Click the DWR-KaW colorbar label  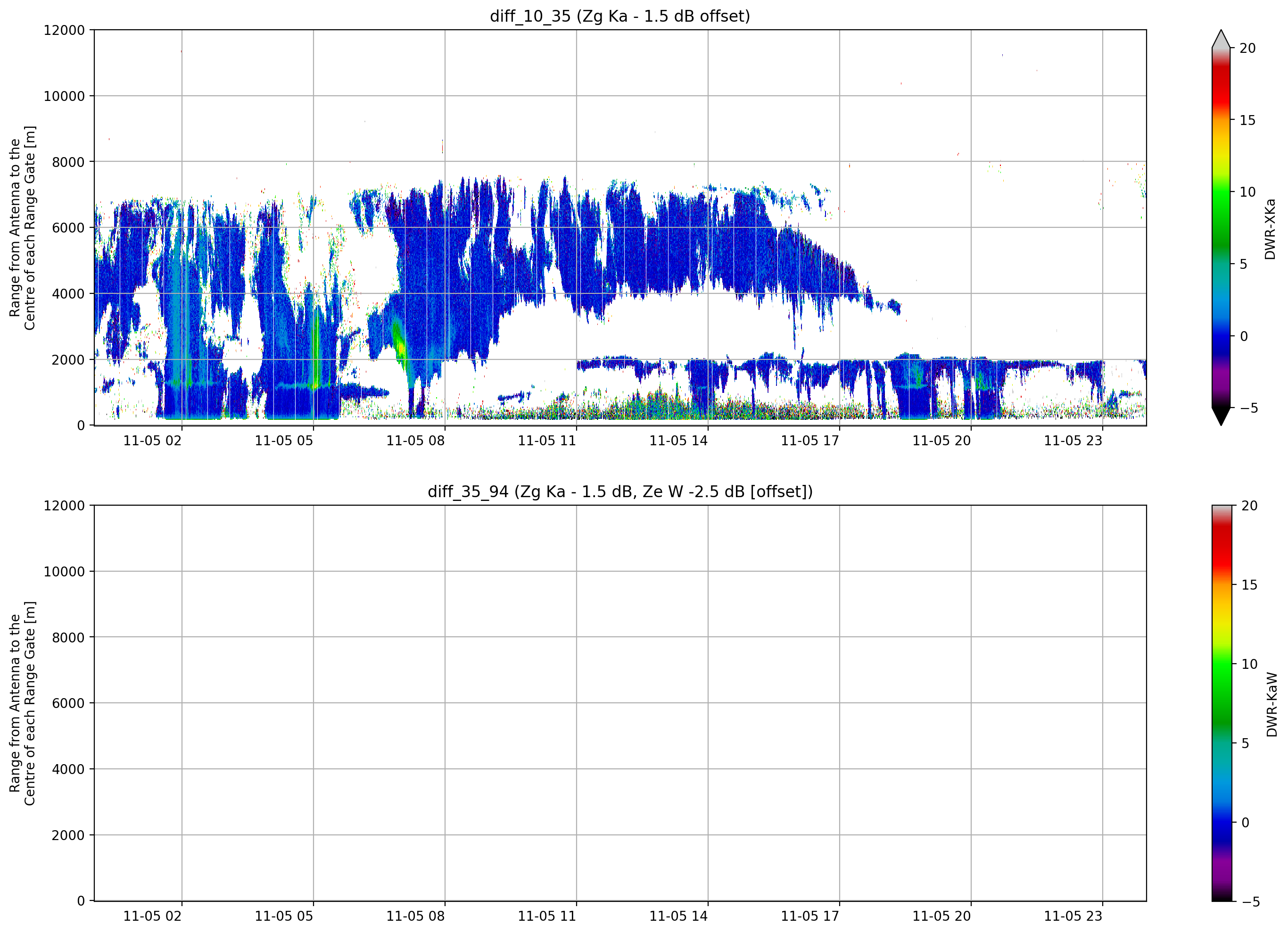[1271, 704]
